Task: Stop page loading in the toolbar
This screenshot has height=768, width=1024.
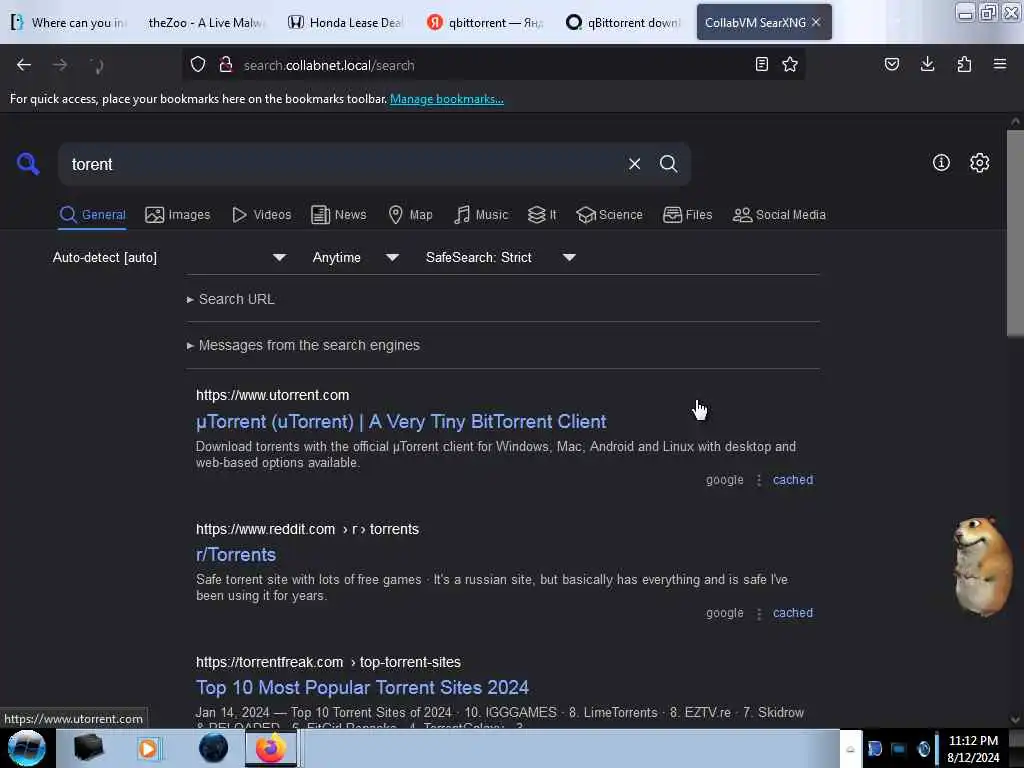Action: pyautogui.click(x=97, y=65)
